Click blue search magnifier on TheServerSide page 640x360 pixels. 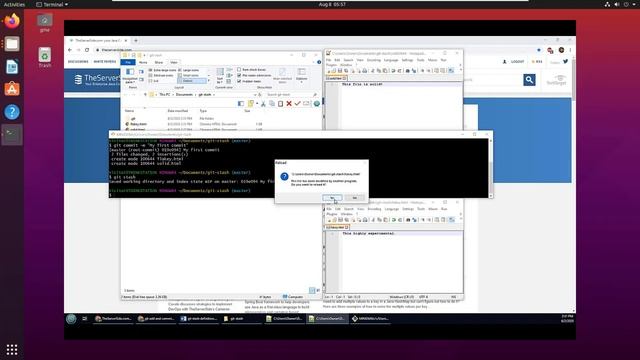tap(529, 80)
